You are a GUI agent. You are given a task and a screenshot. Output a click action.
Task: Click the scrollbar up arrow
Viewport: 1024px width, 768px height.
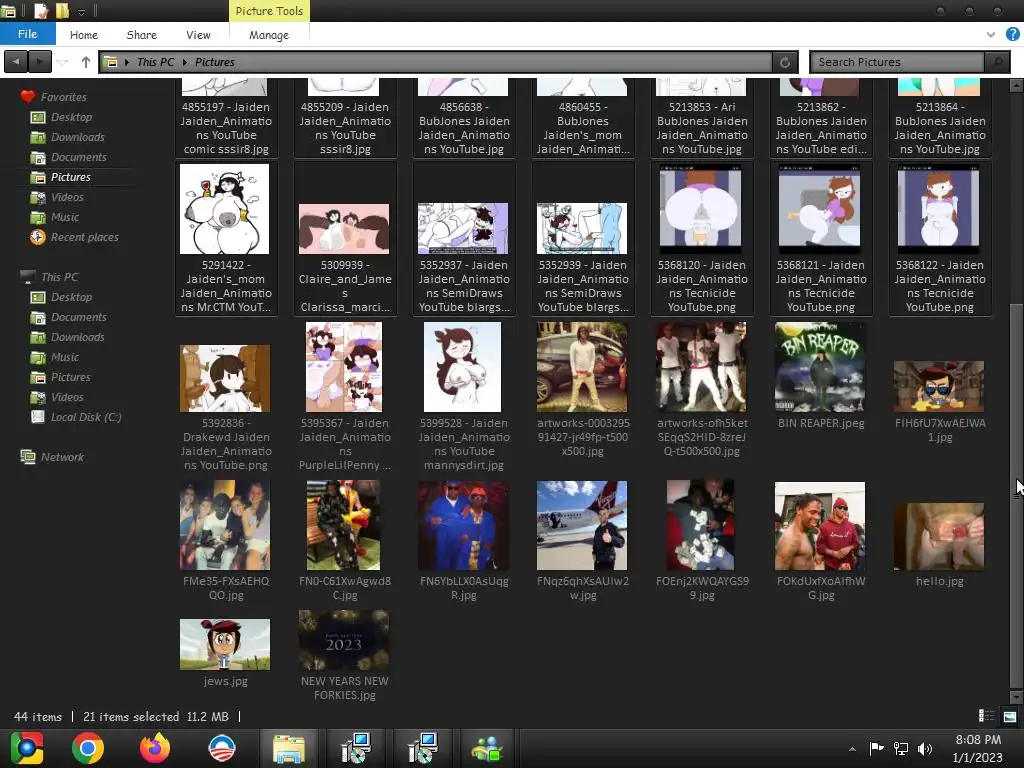point(1016,85)
